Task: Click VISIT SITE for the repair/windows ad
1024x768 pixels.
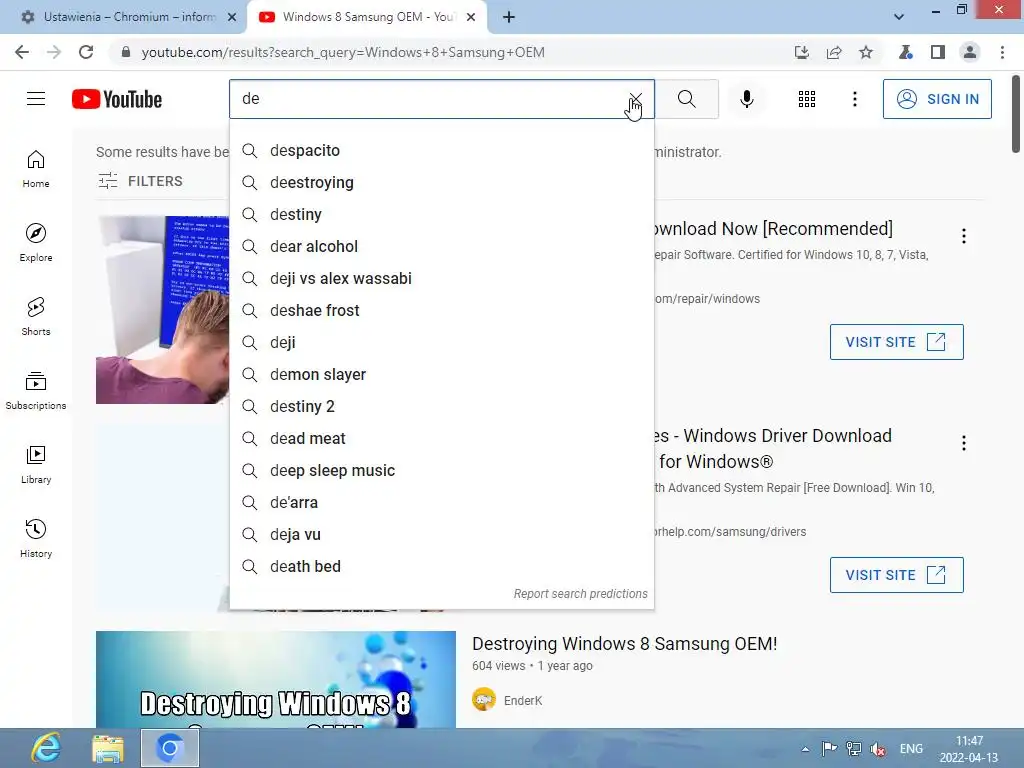Action: tap(896, 342)
